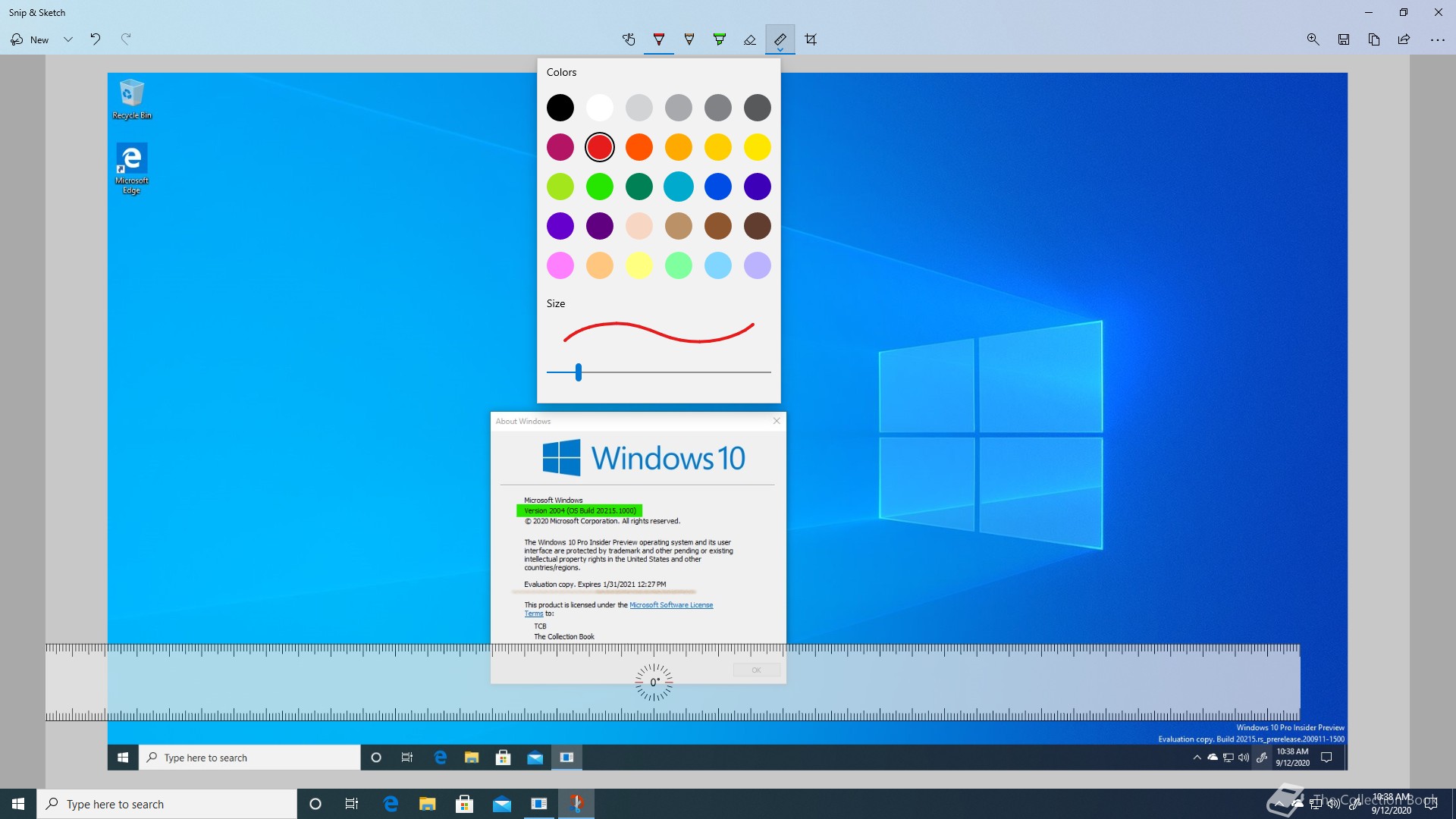Pick the selected red color swatch
The height and width of the screenshot is (819, 1456).
[x=600, y=147]
